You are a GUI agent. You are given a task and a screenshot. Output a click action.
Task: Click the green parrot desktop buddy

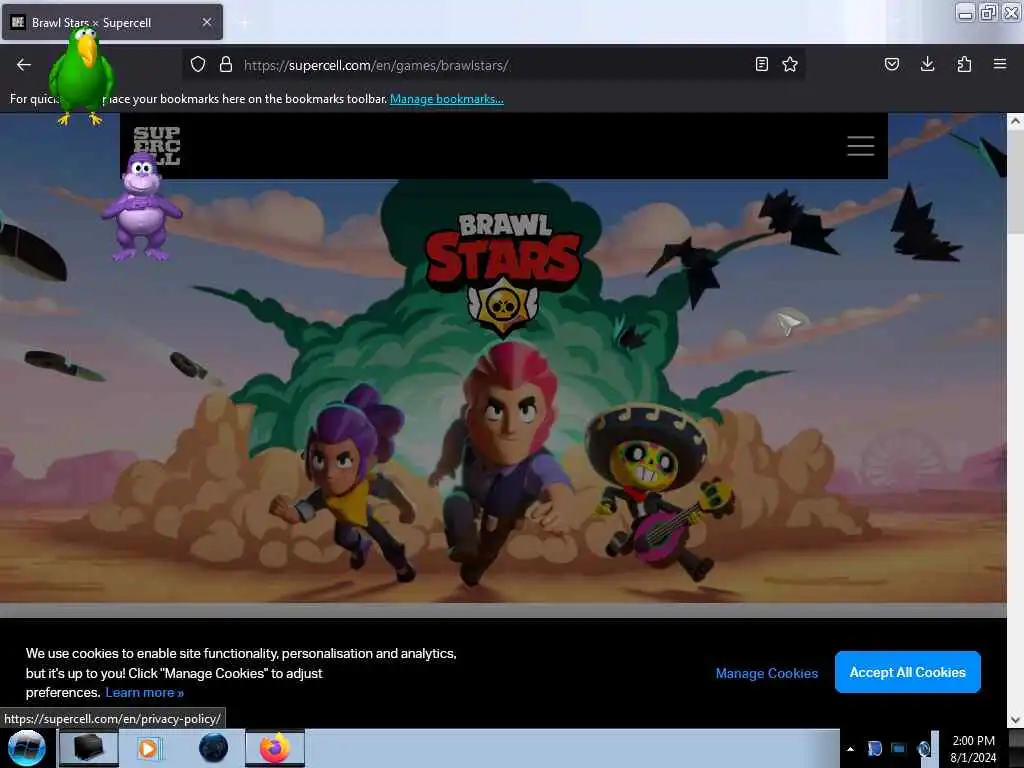[x=82, y=75]
